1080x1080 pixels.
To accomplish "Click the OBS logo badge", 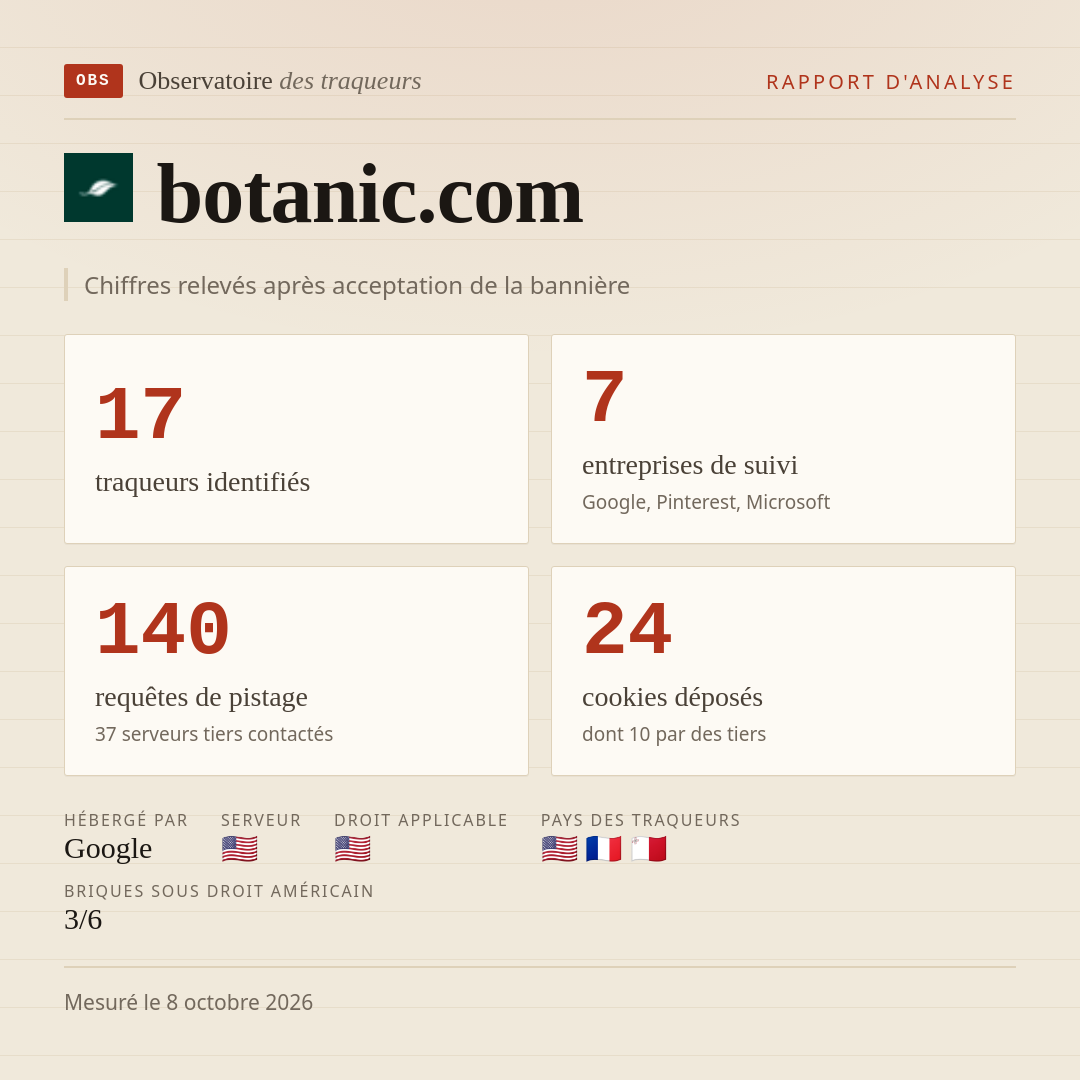I will point(94,81).
